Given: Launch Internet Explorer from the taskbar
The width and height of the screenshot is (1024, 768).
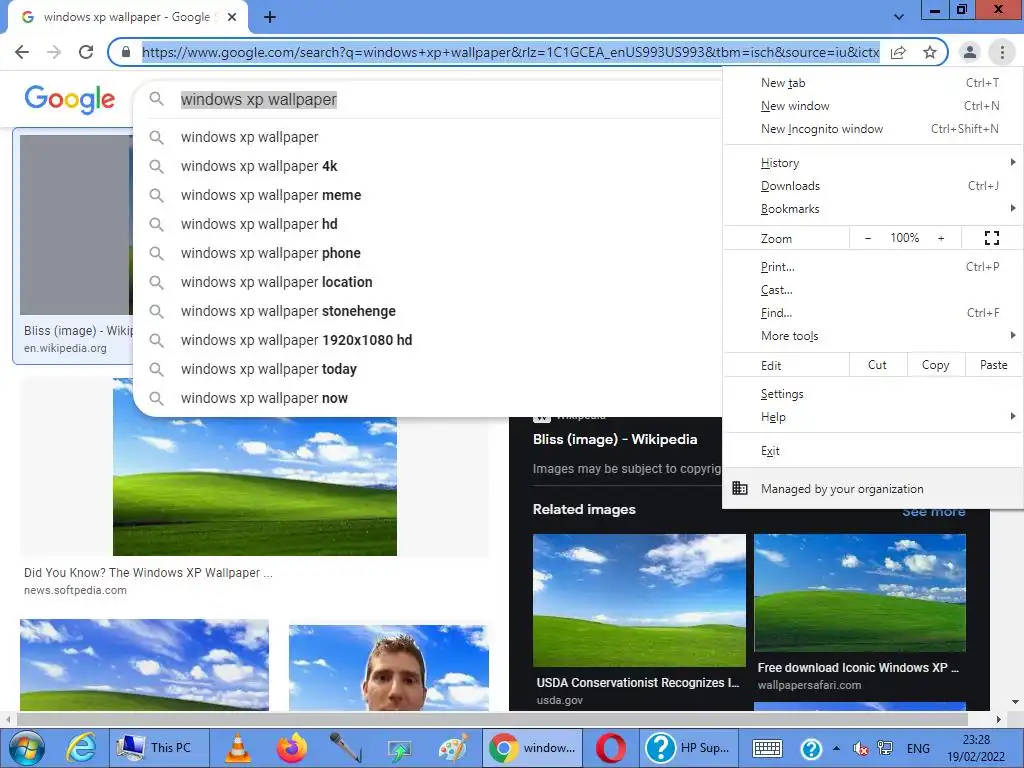Looking at the screenshot, I should click(81, 748).
